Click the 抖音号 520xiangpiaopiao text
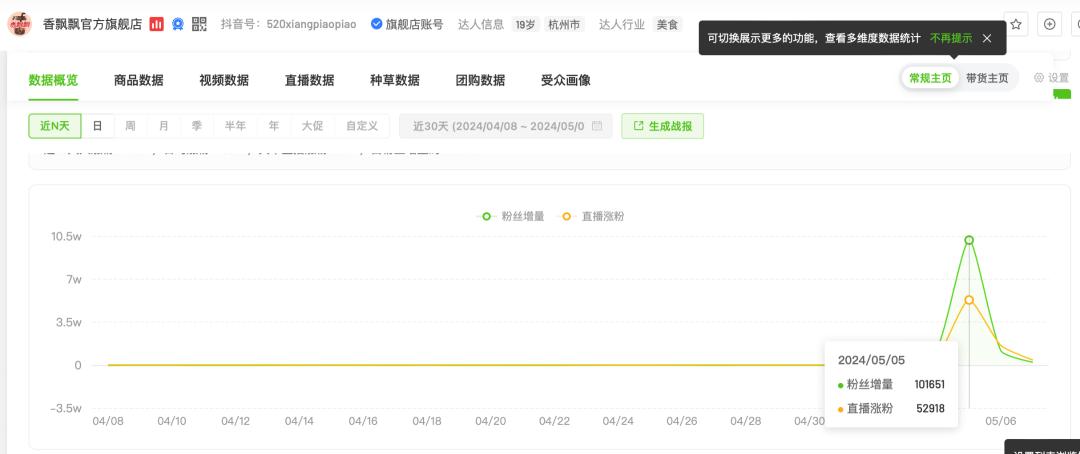 pyautogui.click(x=289, y=24)
